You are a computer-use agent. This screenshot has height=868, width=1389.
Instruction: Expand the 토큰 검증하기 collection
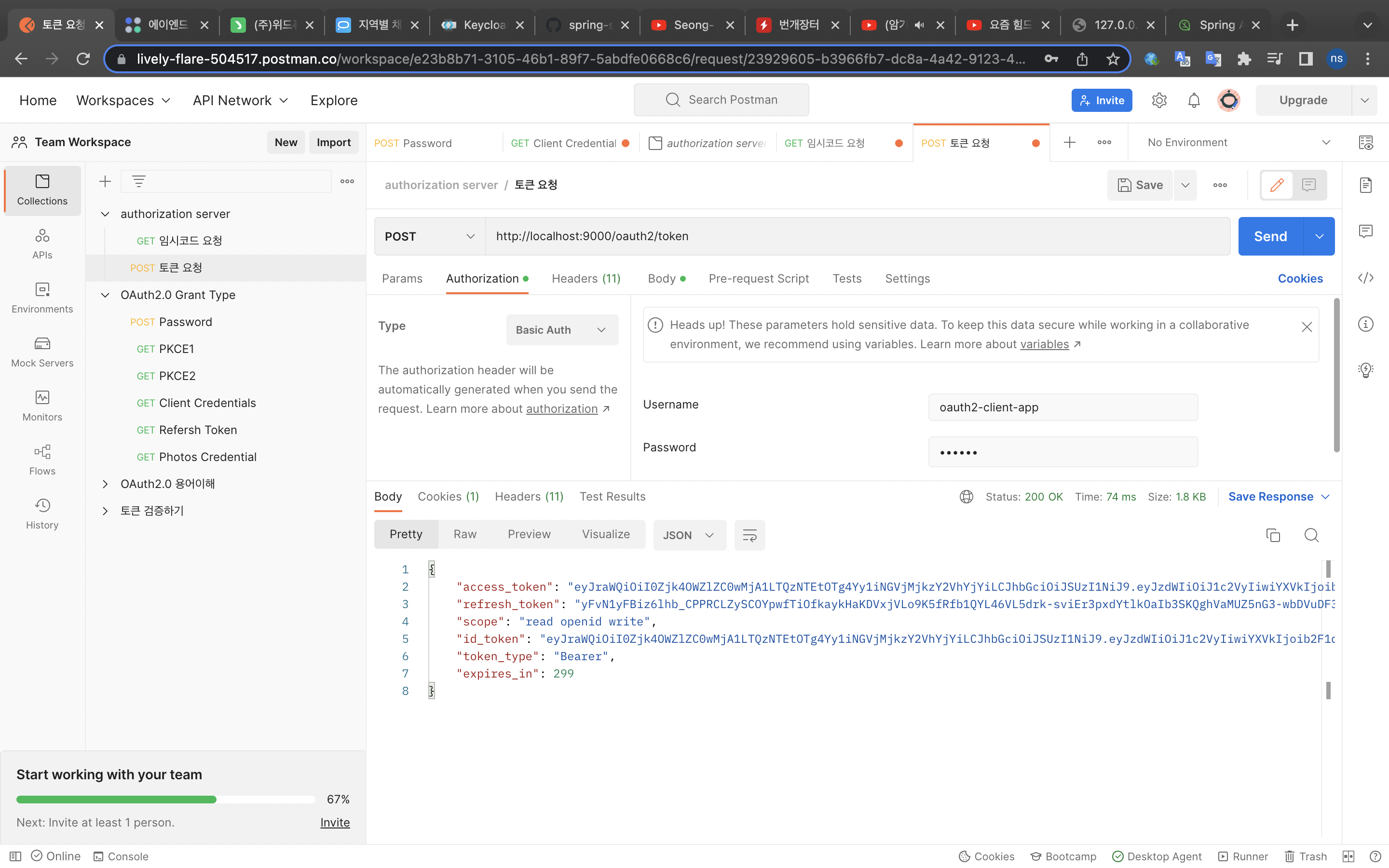105,511
